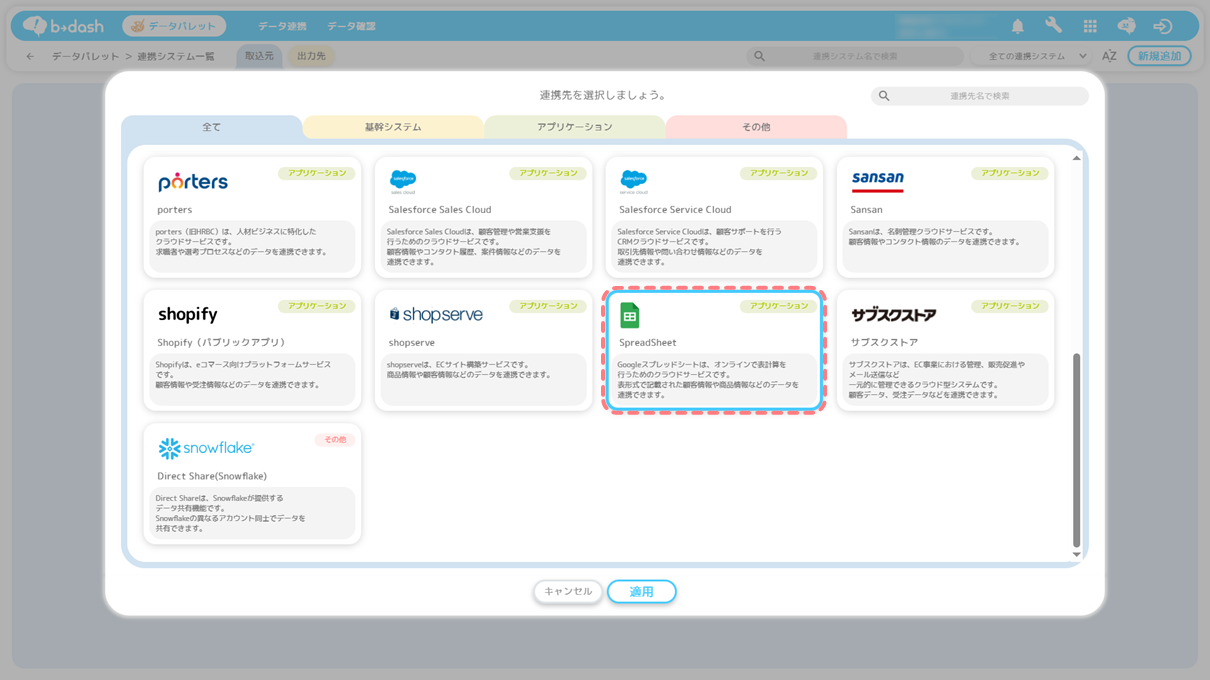Open データ連携 menu

(x=282, y=26)
